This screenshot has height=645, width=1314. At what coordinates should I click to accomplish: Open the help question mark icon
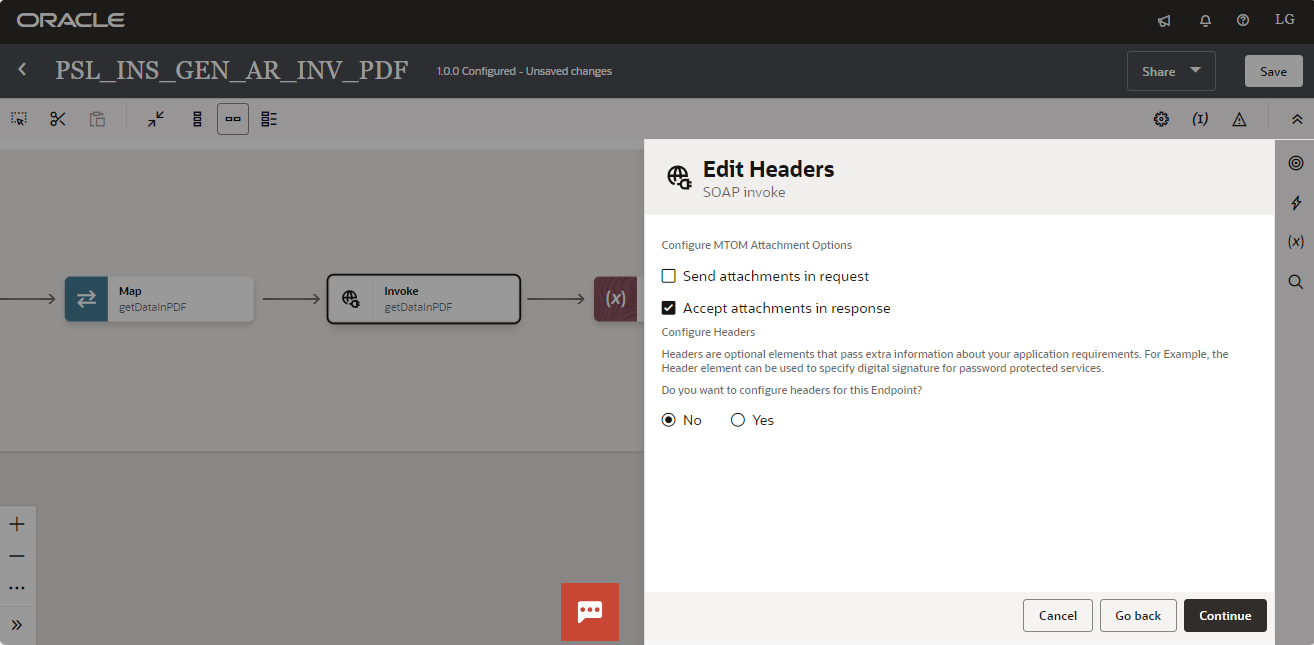(x=1243, y=21)
